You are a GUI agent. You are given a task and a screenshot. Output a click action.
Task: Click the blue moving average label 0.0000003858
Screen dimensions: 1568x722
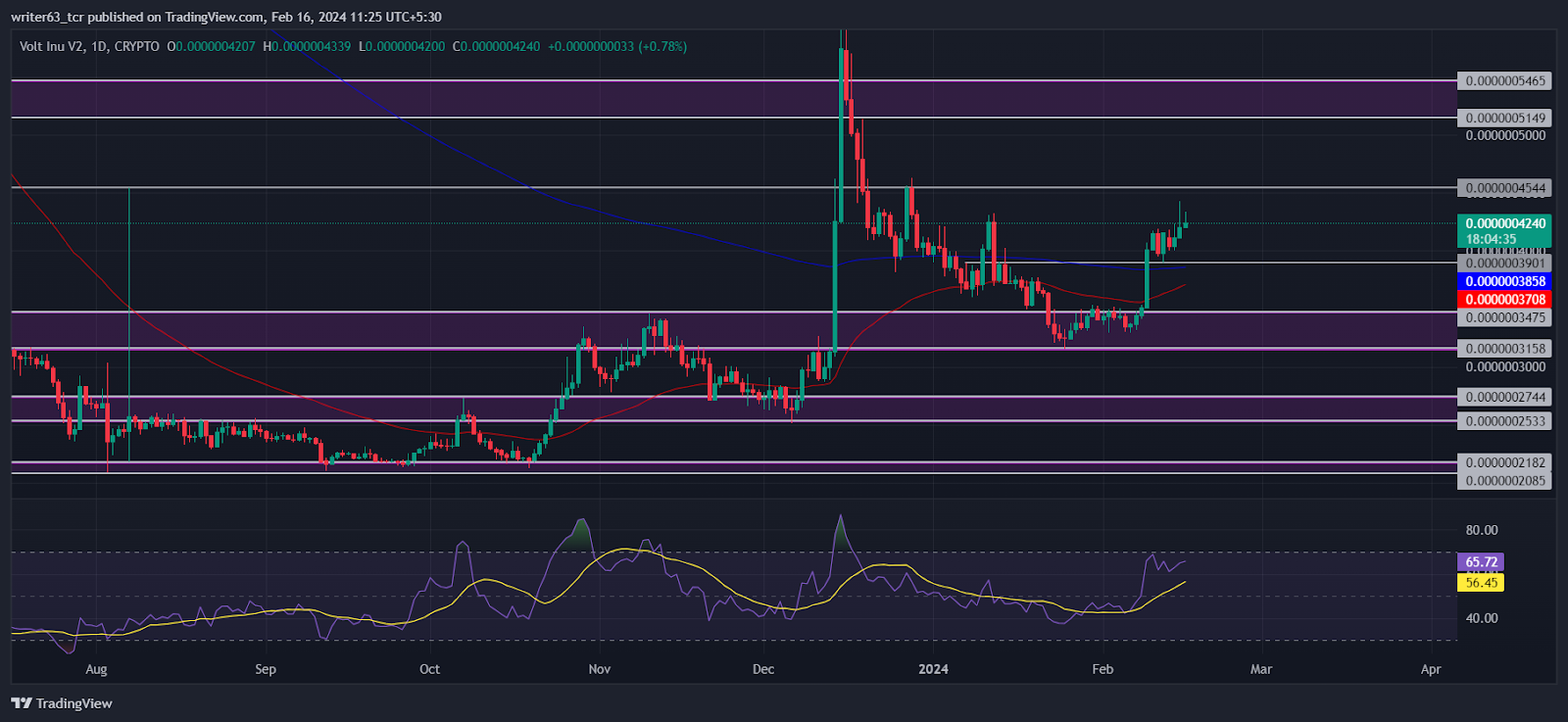point(1504,281)
